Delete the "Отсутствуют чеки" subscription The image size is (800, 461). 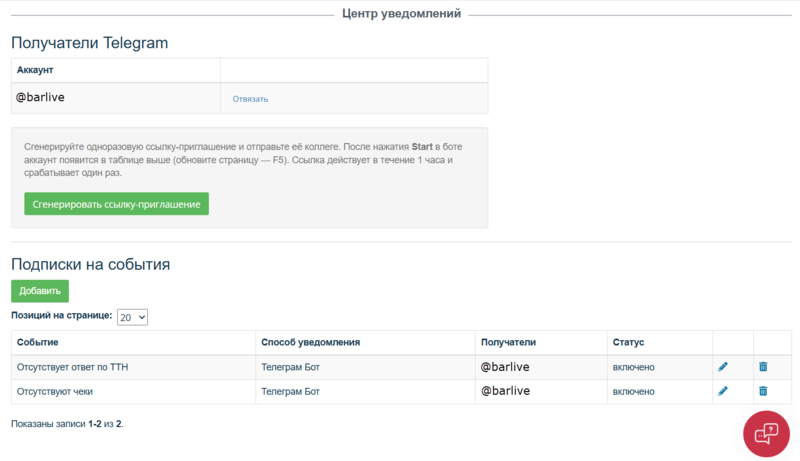point(763,391)
